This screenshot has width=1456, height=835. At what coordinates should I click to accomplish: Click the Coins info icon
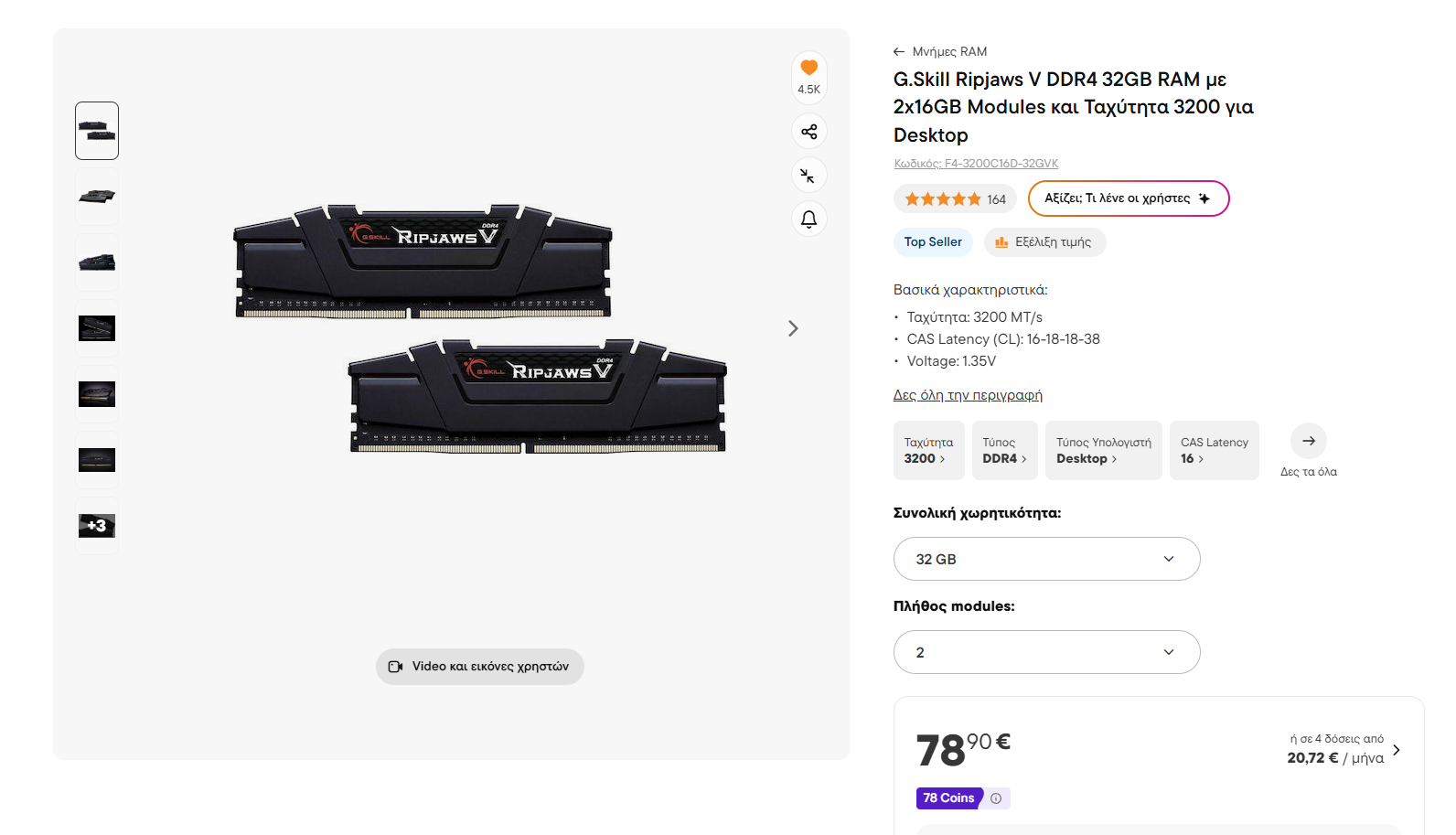[x=996, y=798]
